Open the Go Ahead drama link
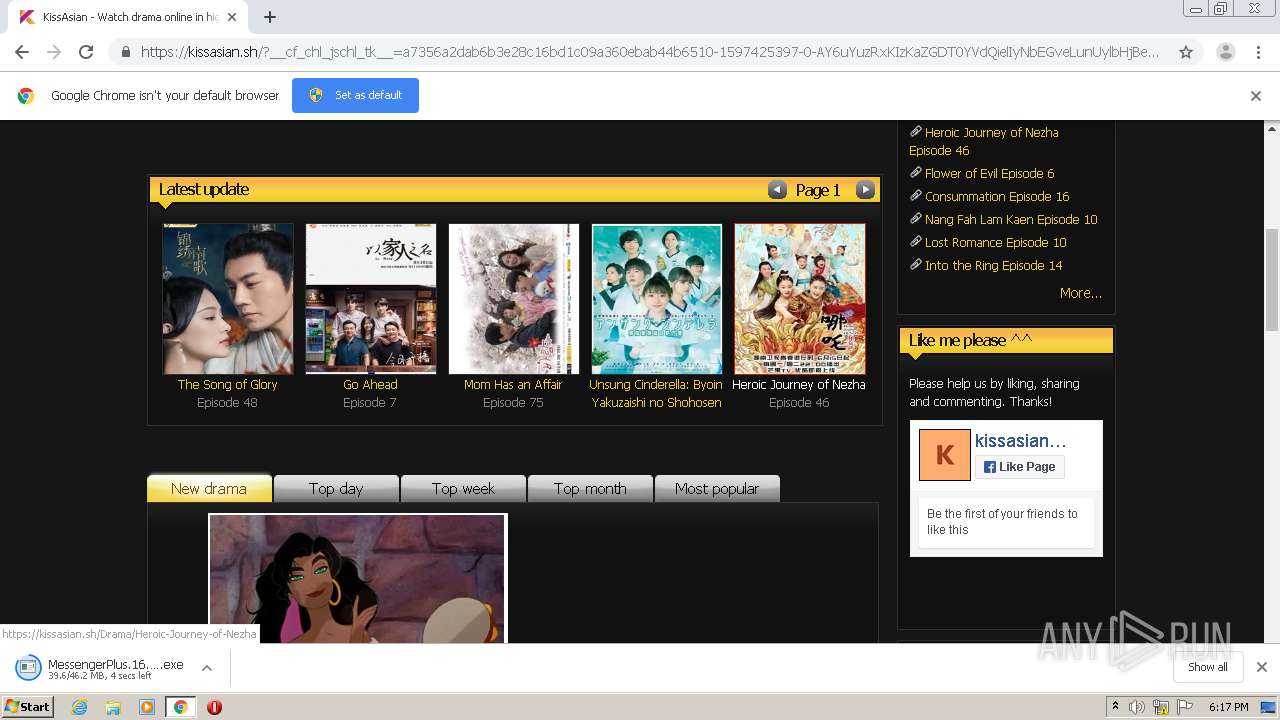The width and height of the screenshot is (1280, 720). 370,384
